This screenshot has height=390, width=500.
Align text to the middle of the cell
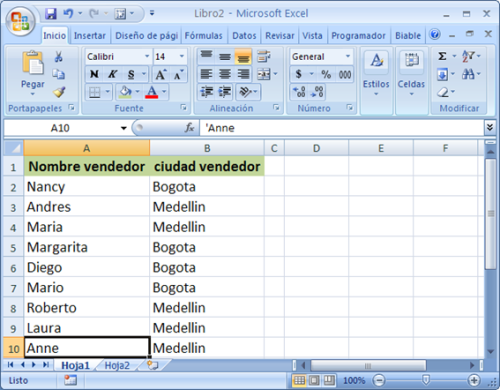pos(225,56)
